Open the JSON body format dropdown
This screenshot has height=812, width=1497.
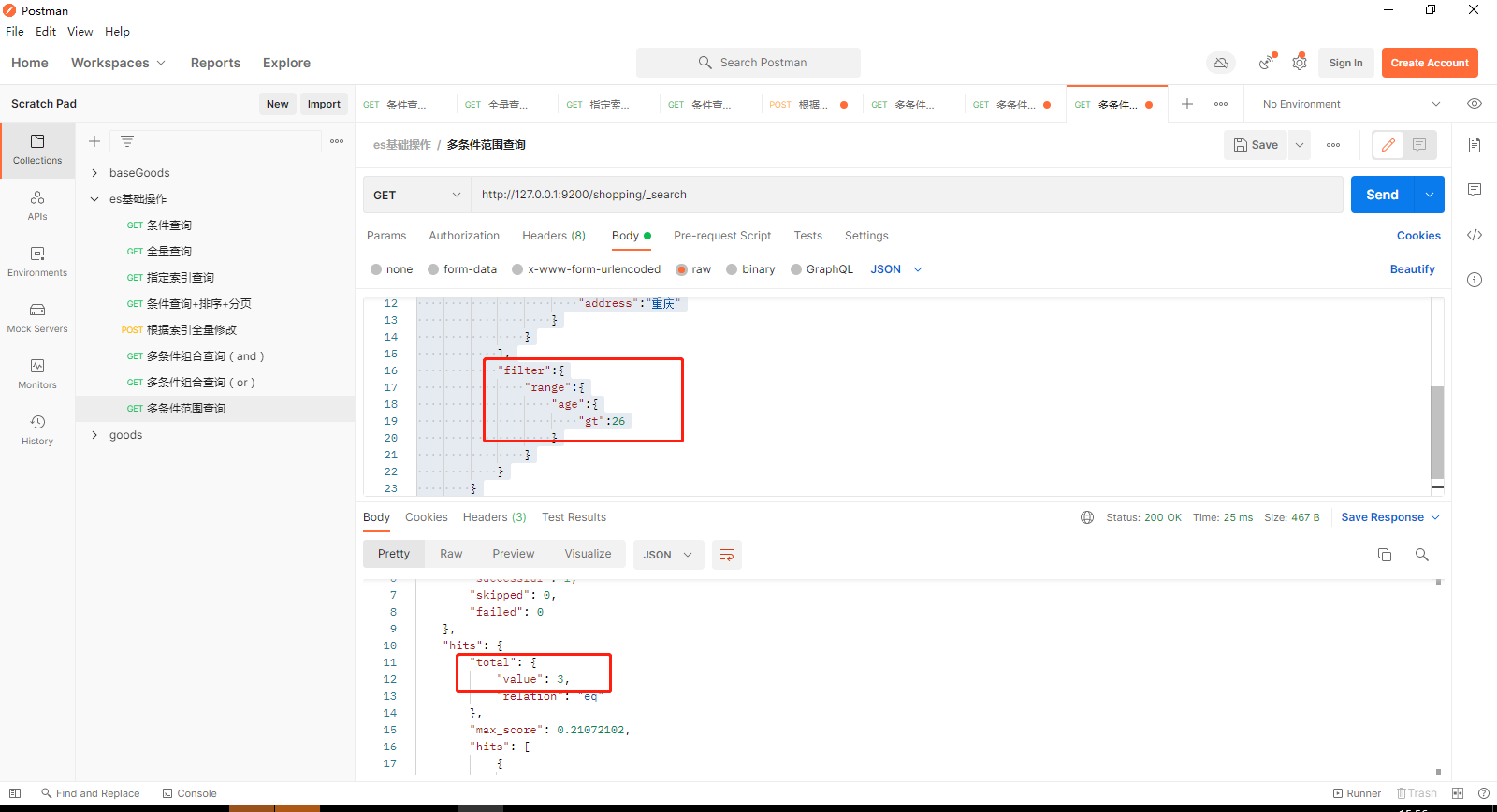(x=896, y=269)
